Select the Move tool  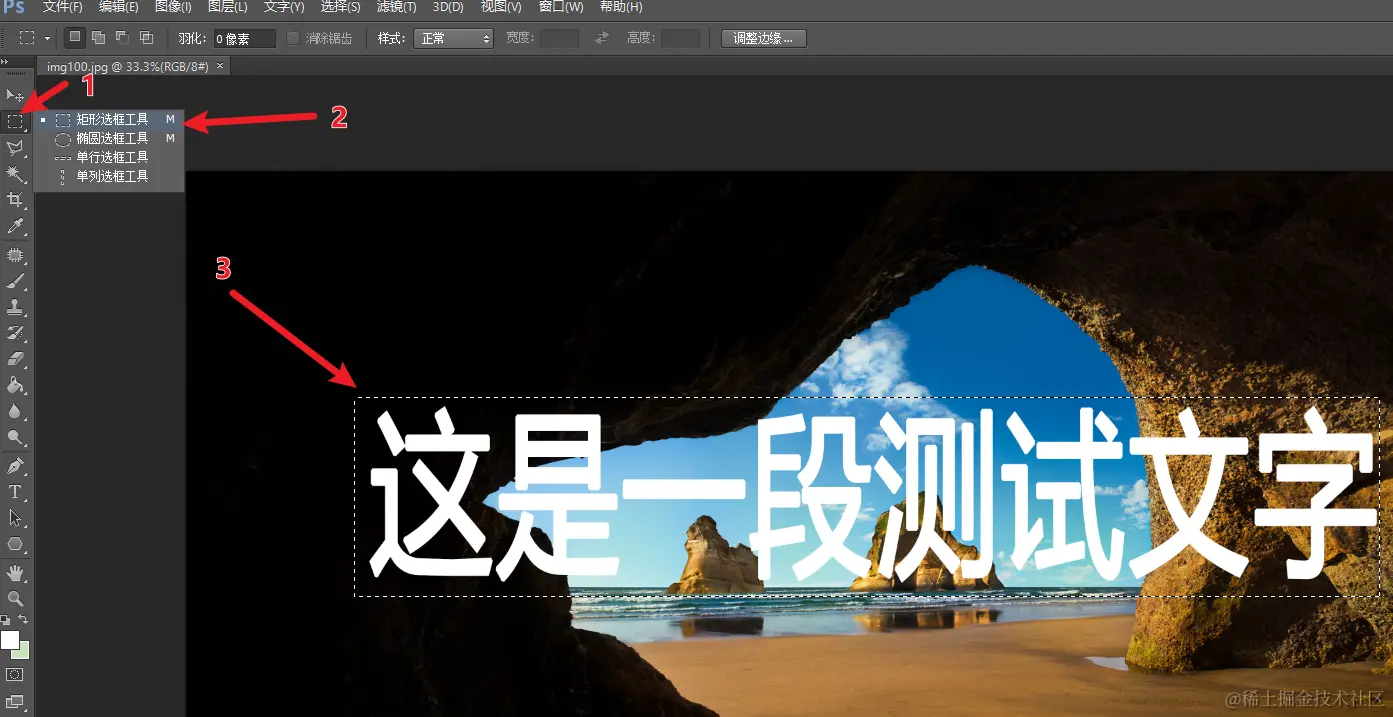(x=14, y=95)
